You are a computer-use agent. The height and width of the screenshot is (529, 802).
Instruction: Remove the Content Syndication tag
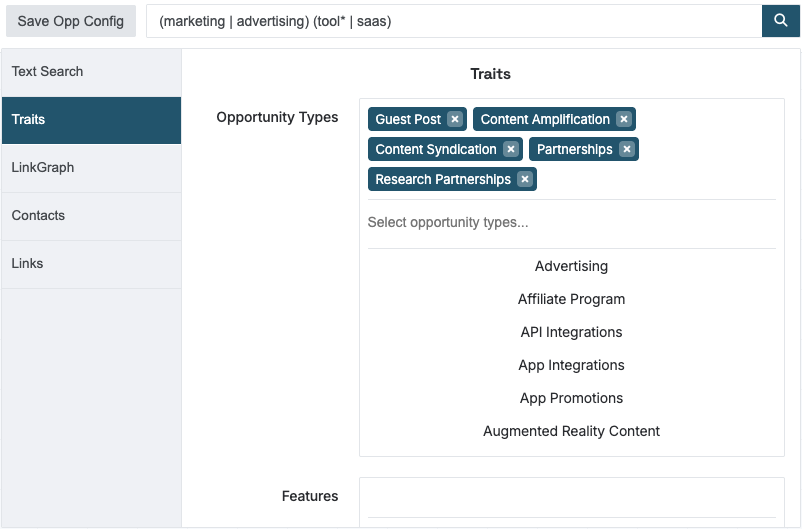[510, 149]
